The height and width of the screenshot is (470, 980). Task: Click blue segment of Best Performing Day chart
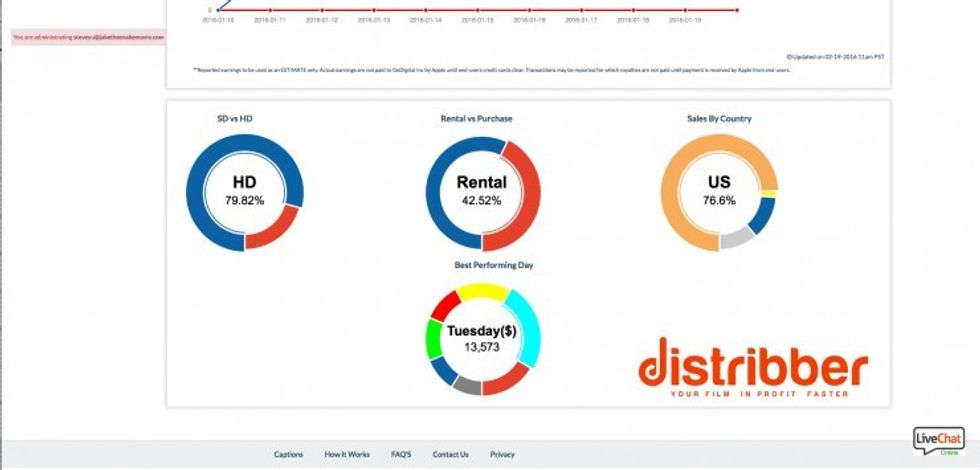443,371
